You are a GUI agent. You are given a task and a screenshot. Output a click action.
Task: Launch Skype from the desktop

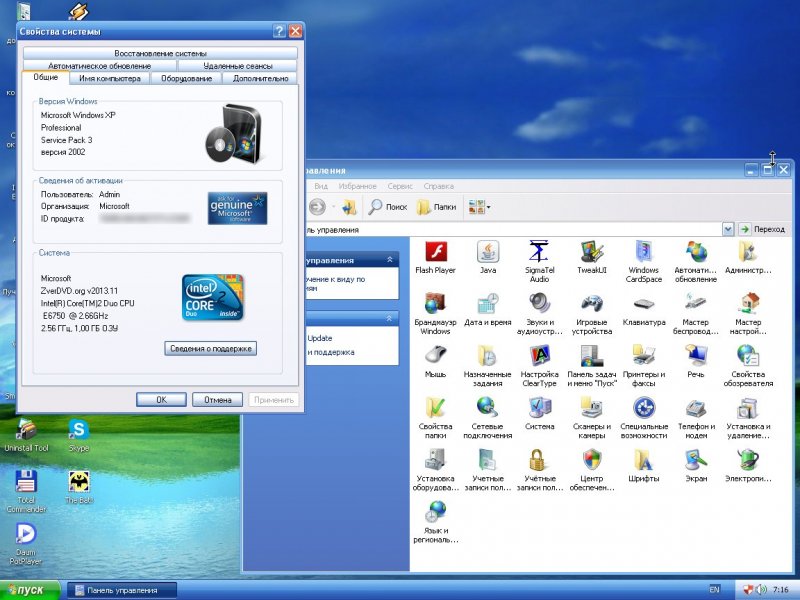tap(79, 435)
